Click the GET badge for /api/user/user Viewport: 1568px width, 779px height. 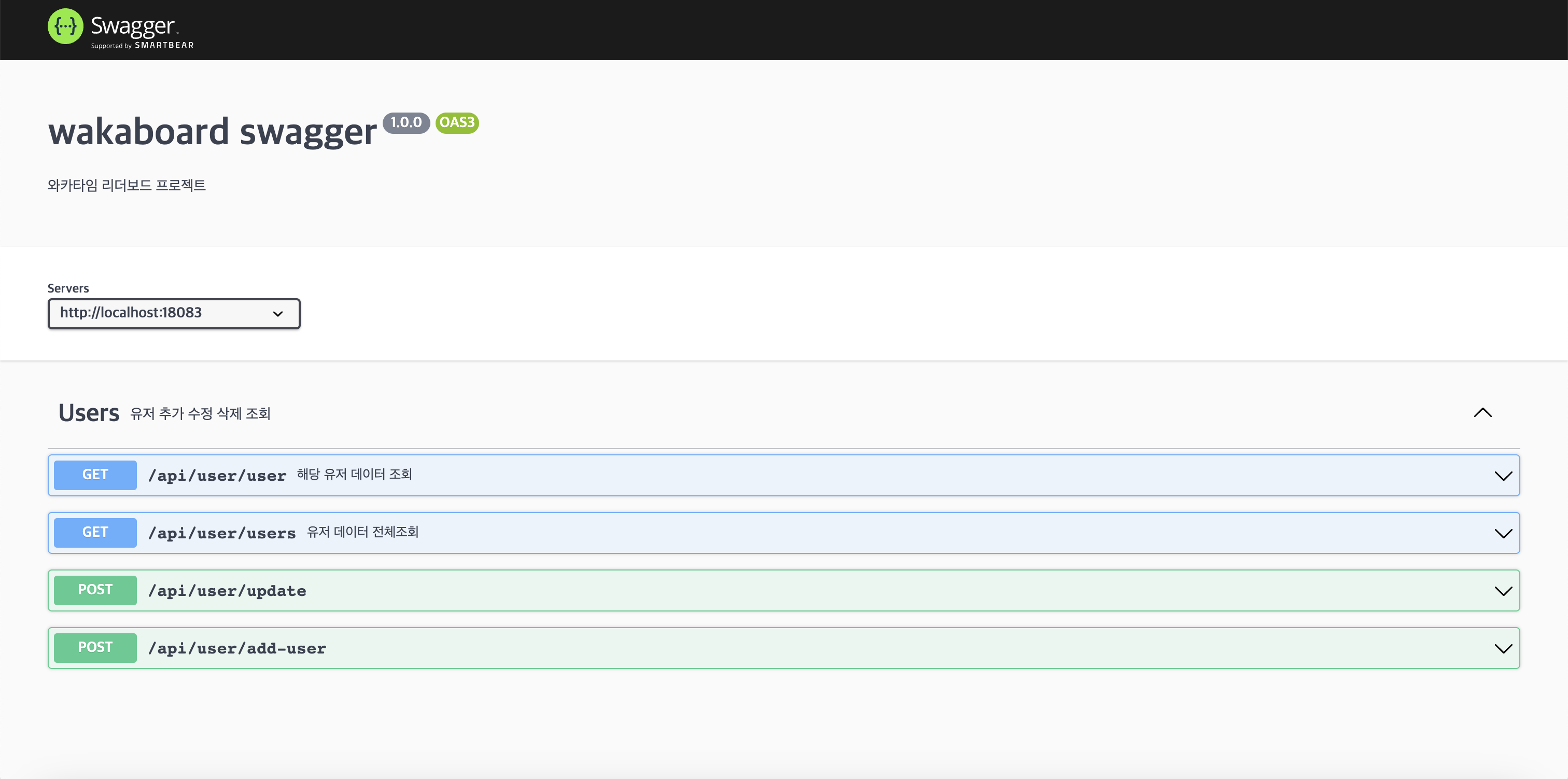click(95, 475)
